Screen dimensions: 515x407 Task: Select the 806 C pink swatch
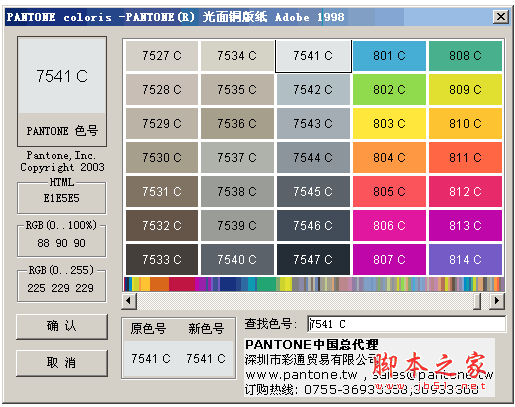[389, 226]
